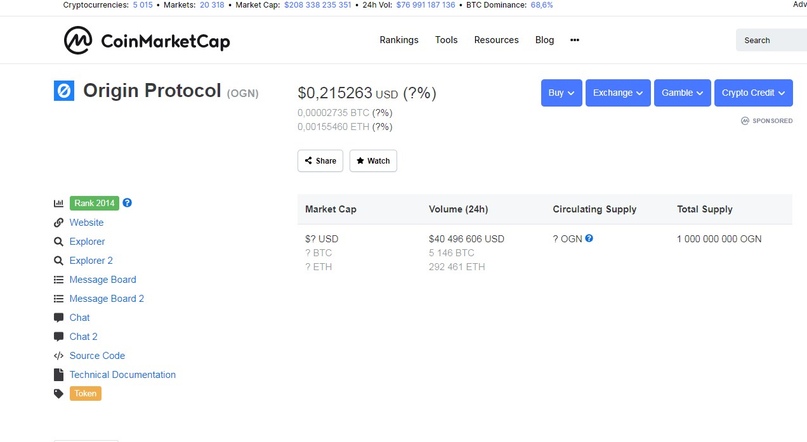Click the 0,00155460 ETH price
The width and height of the screenshot is (807, 442).
[x=333, y=127]
